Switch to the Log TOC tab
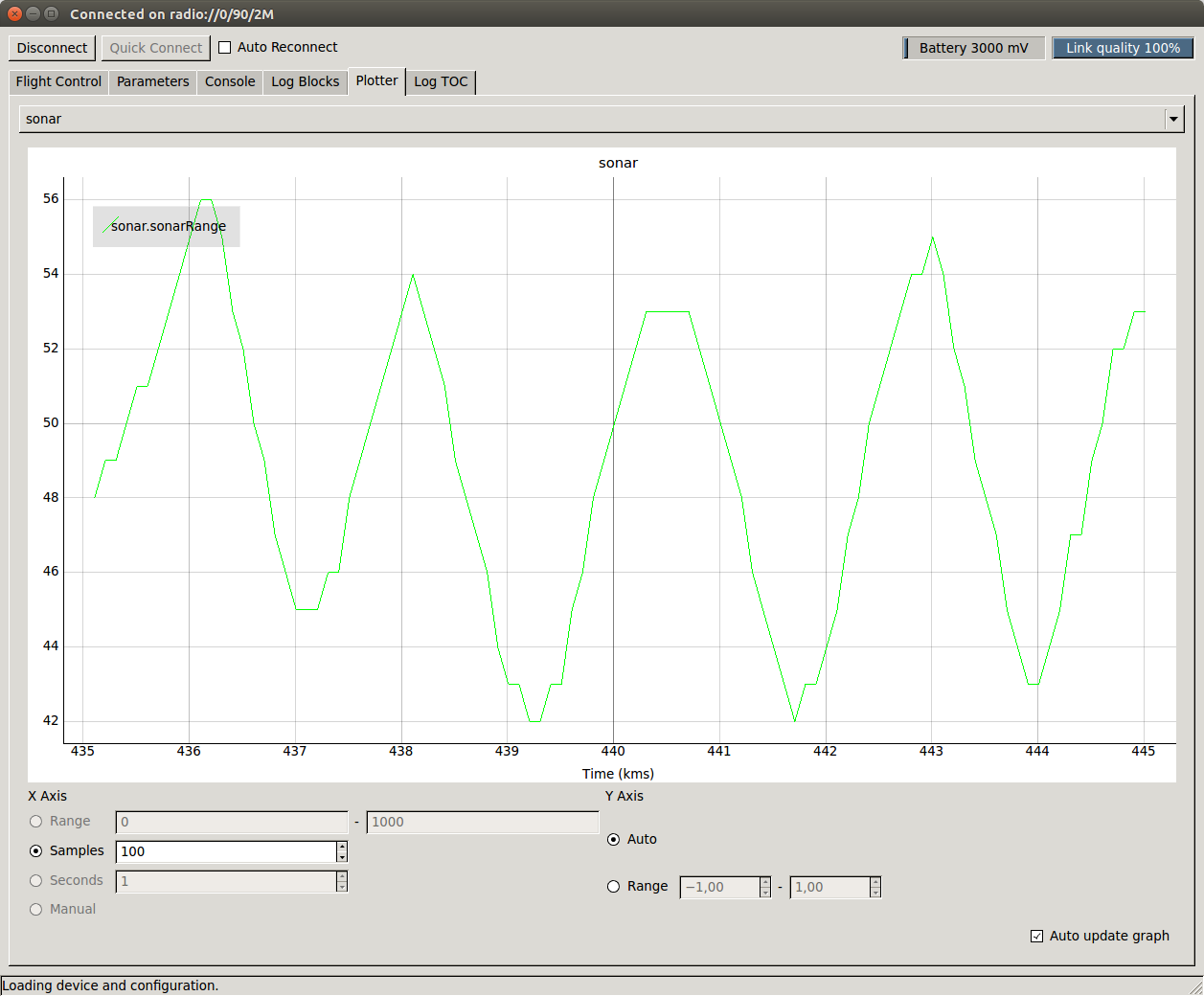Screen dimensions: 1204x996 (x=441, y=82)
